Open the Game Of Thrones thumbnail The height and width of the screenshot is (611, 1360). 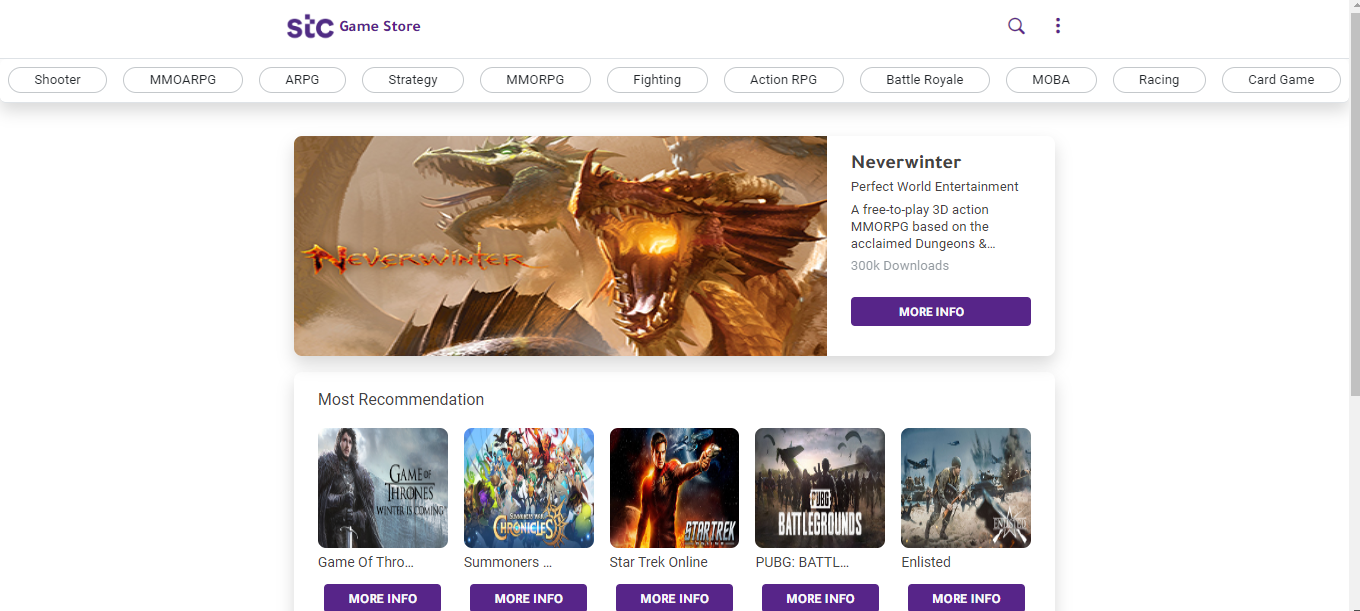(x=382, y=487)
